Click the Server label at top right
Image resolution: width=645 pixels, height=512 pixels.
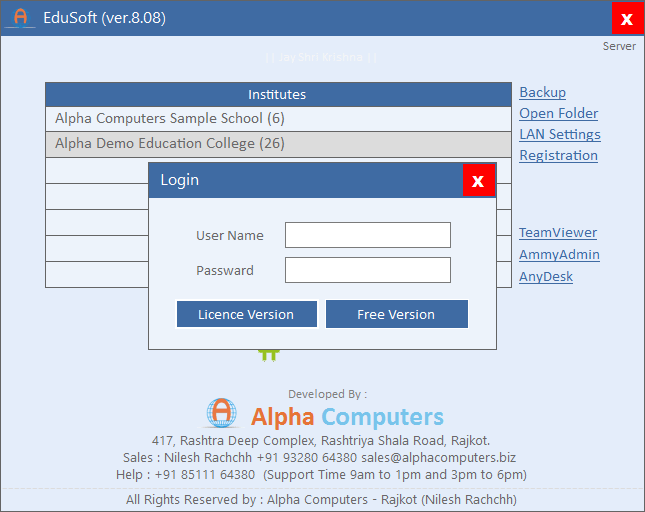coord(619,46)
